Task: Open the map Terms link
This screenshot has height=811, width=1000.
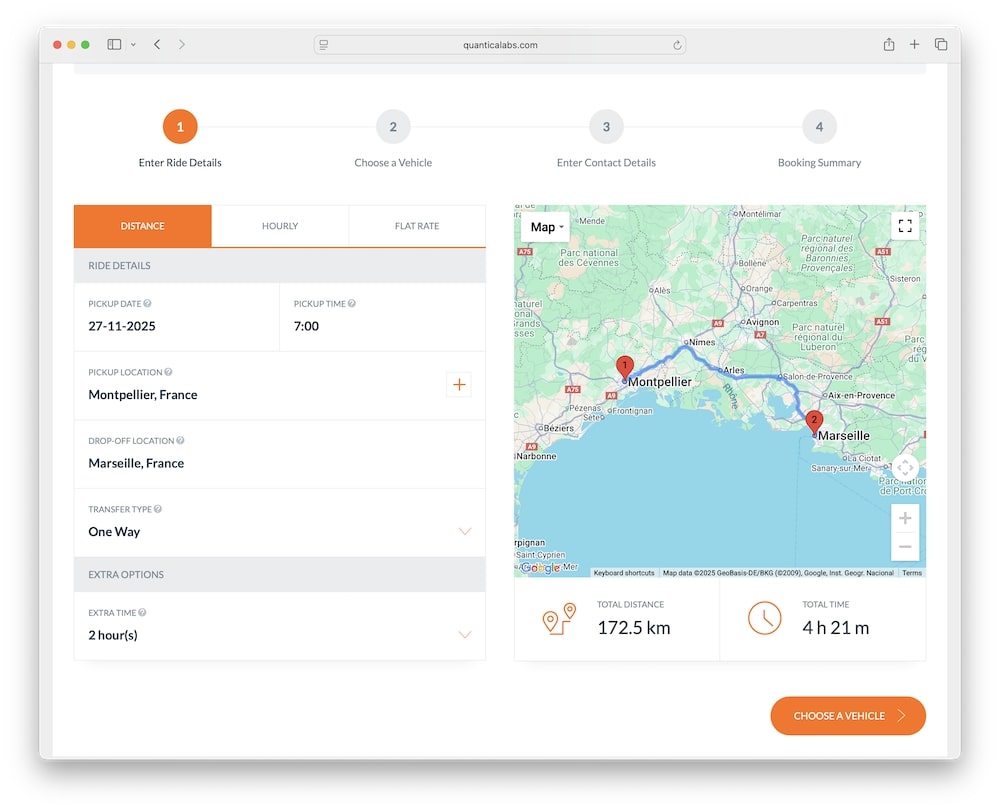Action: 911,573
